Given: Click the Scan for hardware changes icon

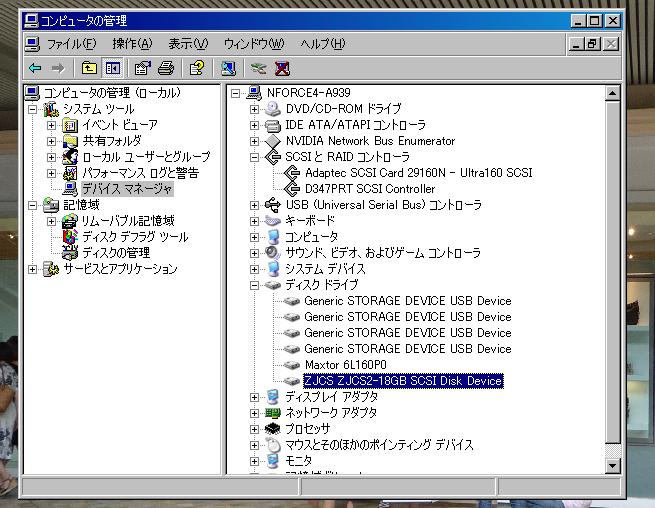Looking at the screenshot, I should coord(228,68).
